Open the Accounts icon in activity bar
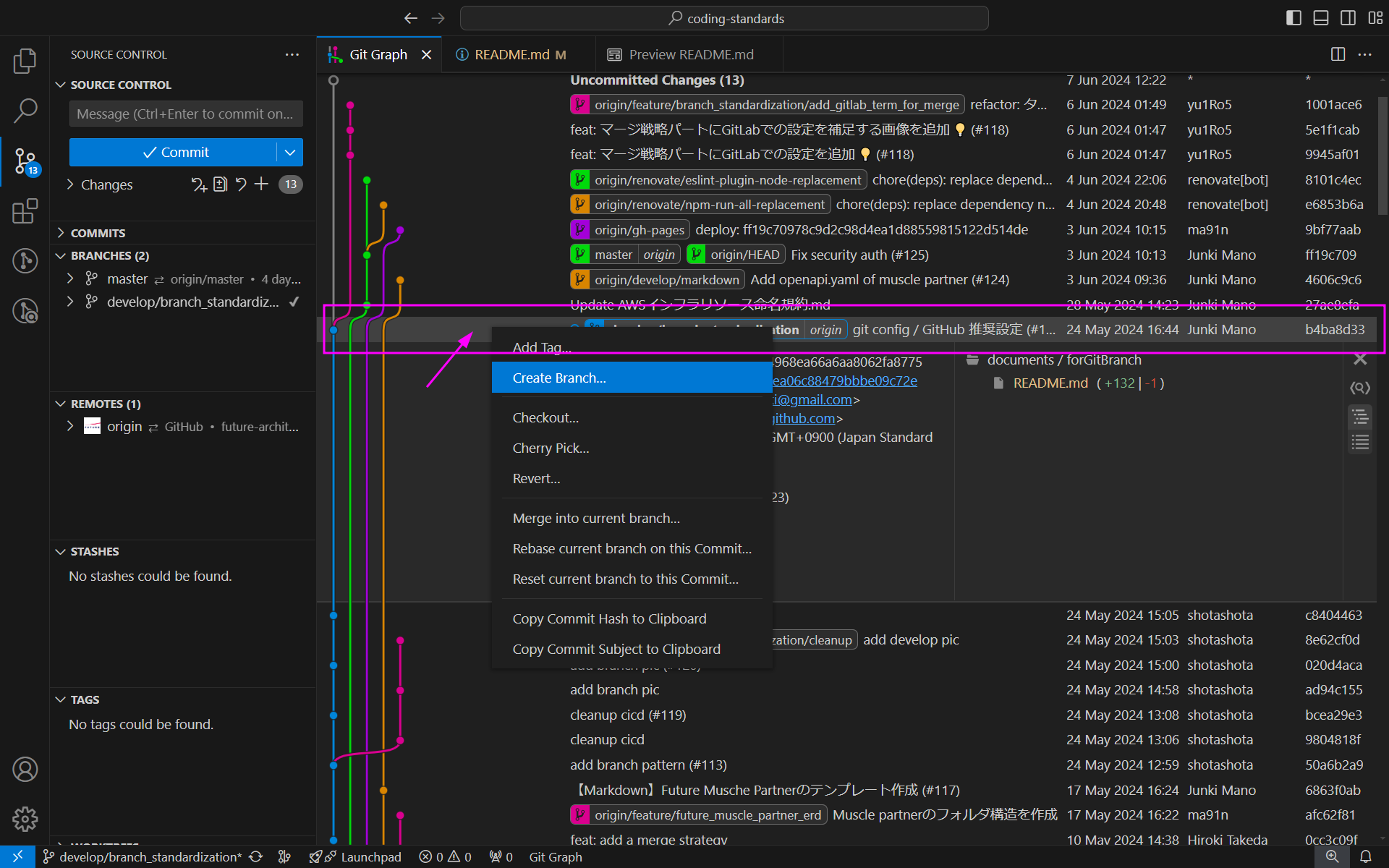This screenshot has height=868, width=1389. pyautogui.click(x=25, y=770)
